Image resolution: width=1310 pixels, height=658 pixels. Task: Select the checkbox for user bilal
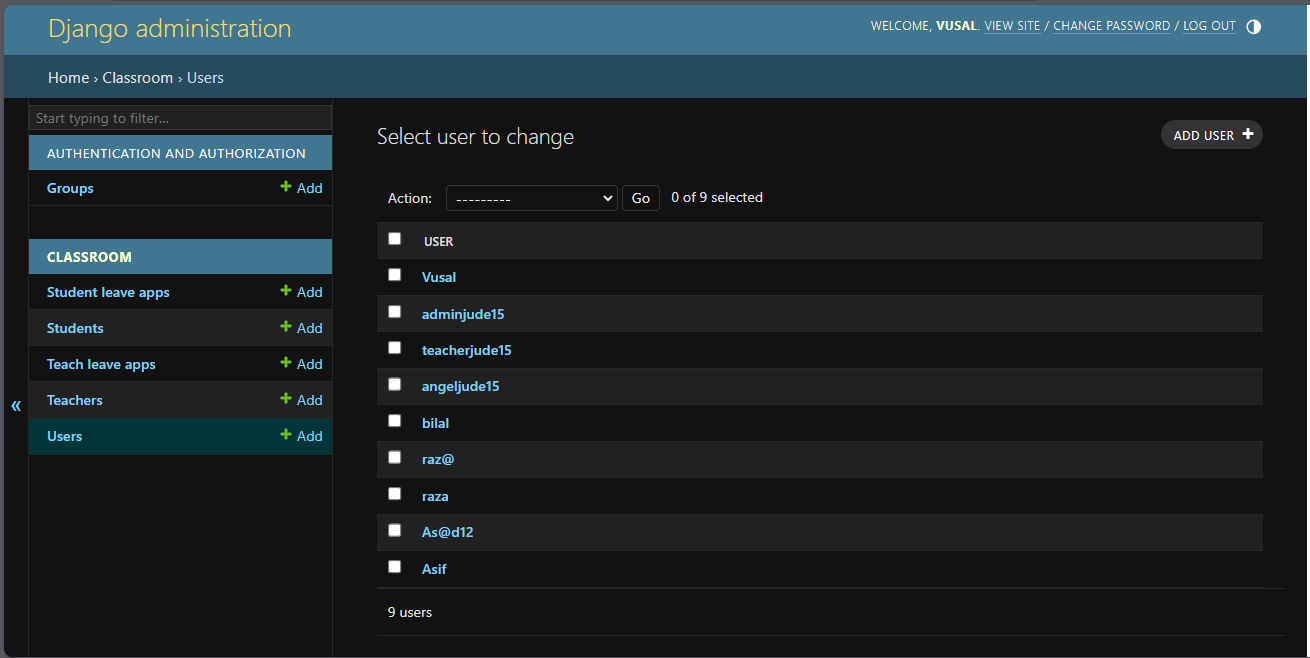394,421
